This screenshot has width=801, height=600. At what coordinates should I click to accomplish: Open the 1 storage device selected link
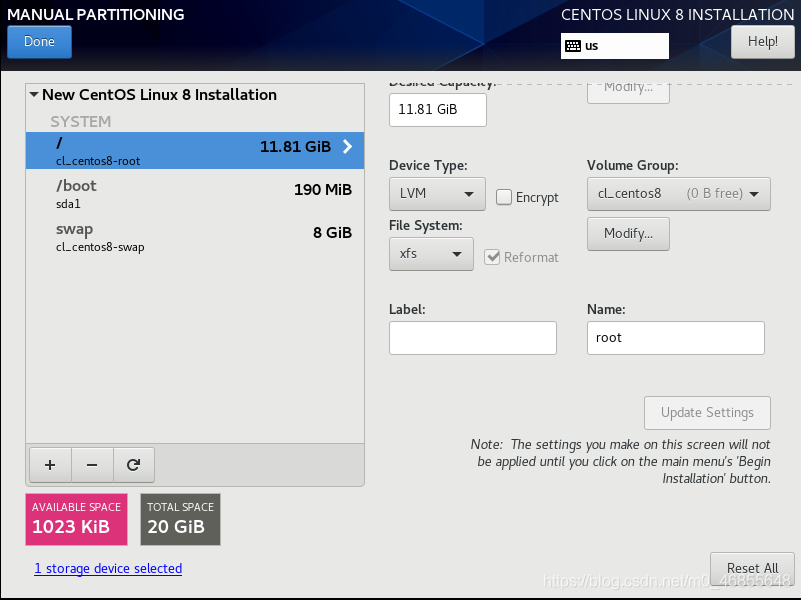point(108,568)
